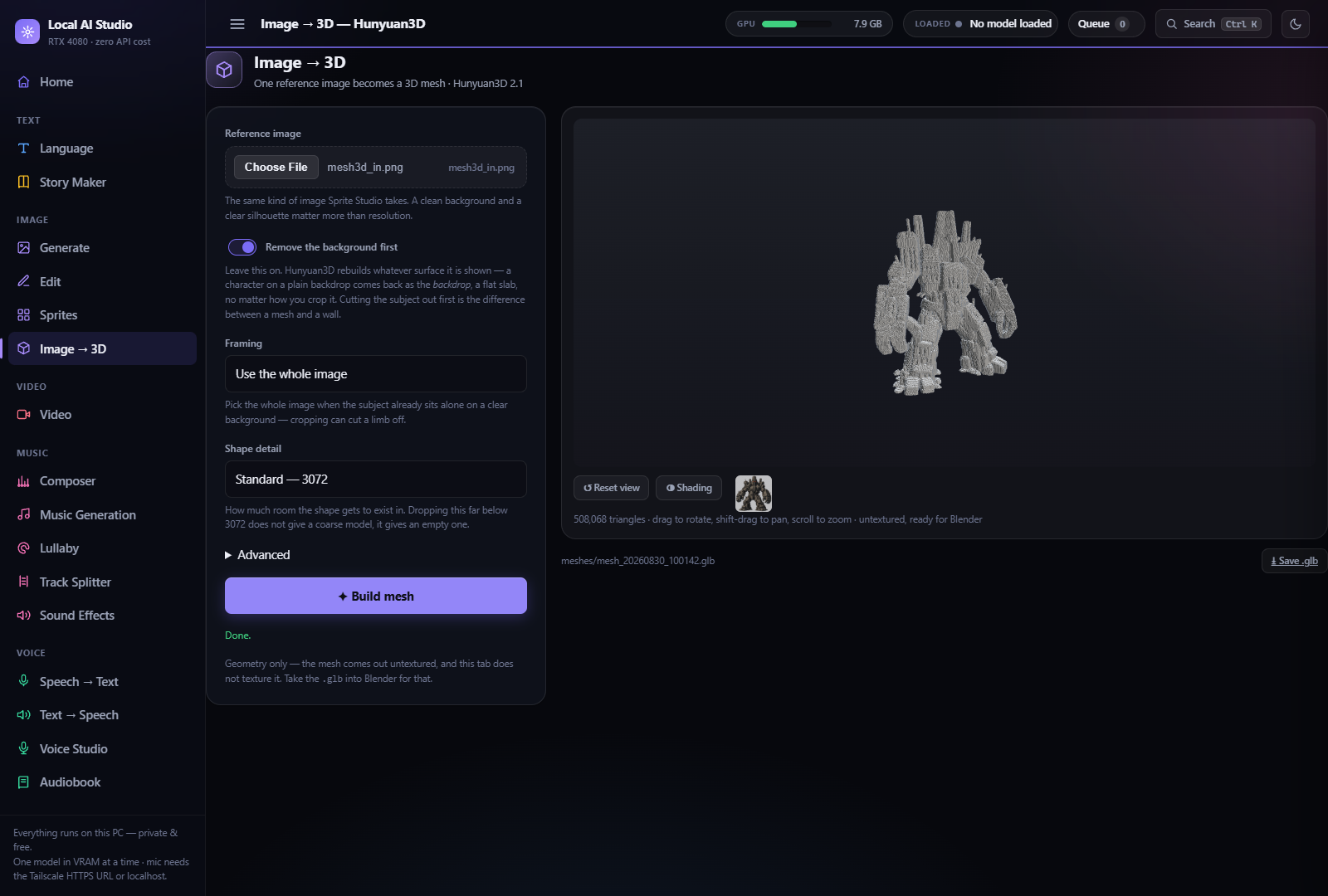Screen dimensions: 1328x896
Task: Disable Remove the background first toggle
Action: tap(242, 247)
